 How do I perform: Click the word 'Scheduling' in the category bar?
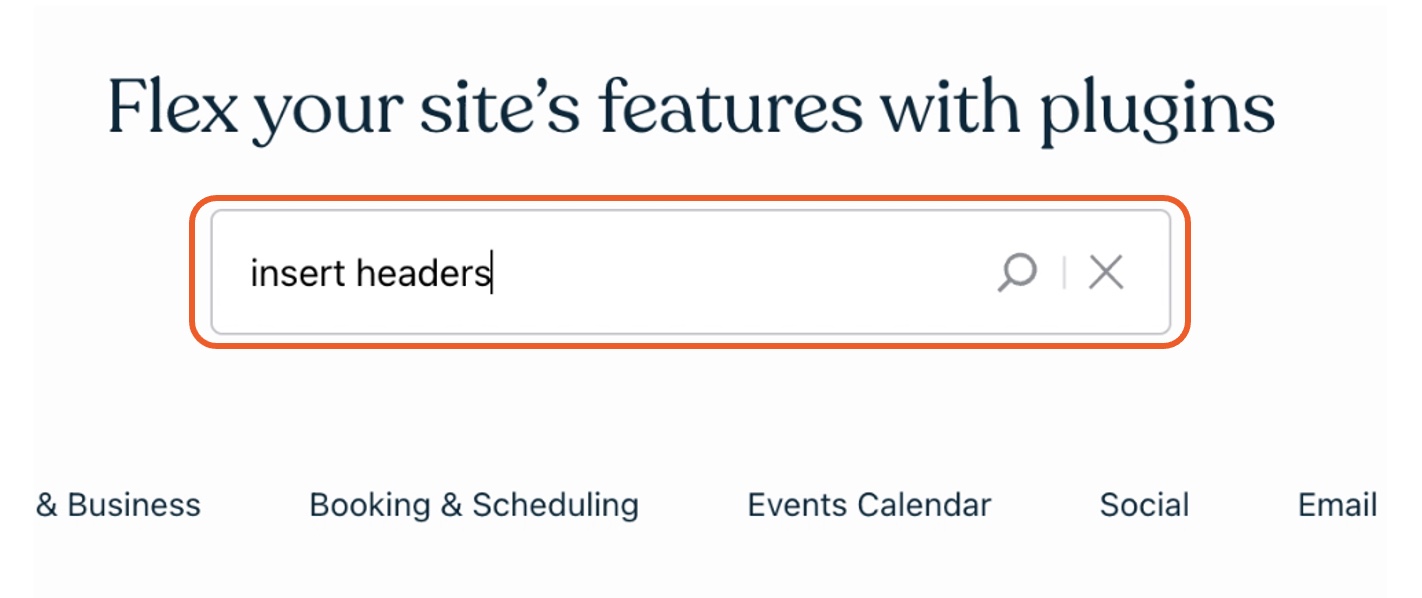(555, 505)
